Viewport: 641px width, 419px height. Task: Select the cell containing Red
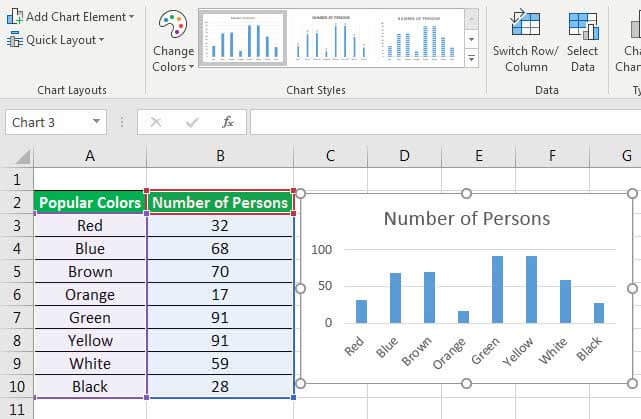click(90, 225)
